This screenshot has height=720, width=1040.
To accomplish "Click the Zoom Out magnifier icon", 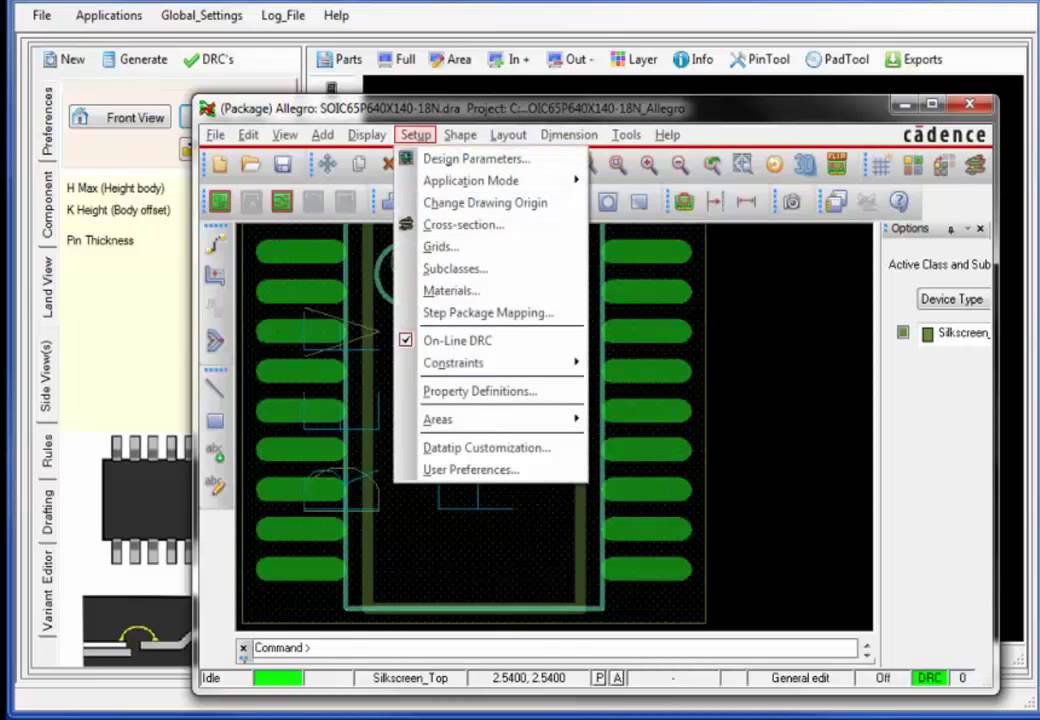I will click(x=680, y=164).
